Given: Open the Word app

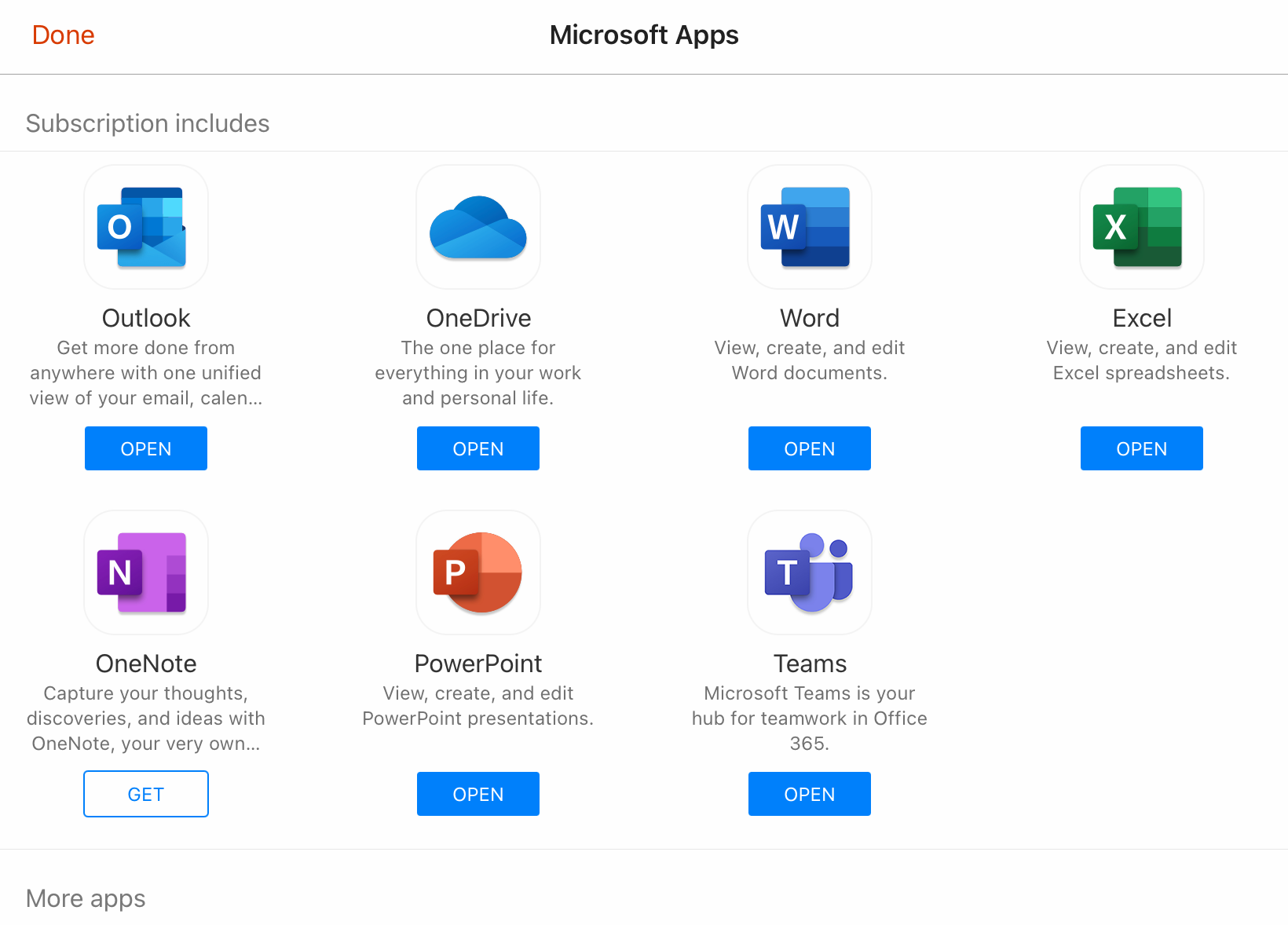Looking at the screenshot, I should click(x=810, y=448).
